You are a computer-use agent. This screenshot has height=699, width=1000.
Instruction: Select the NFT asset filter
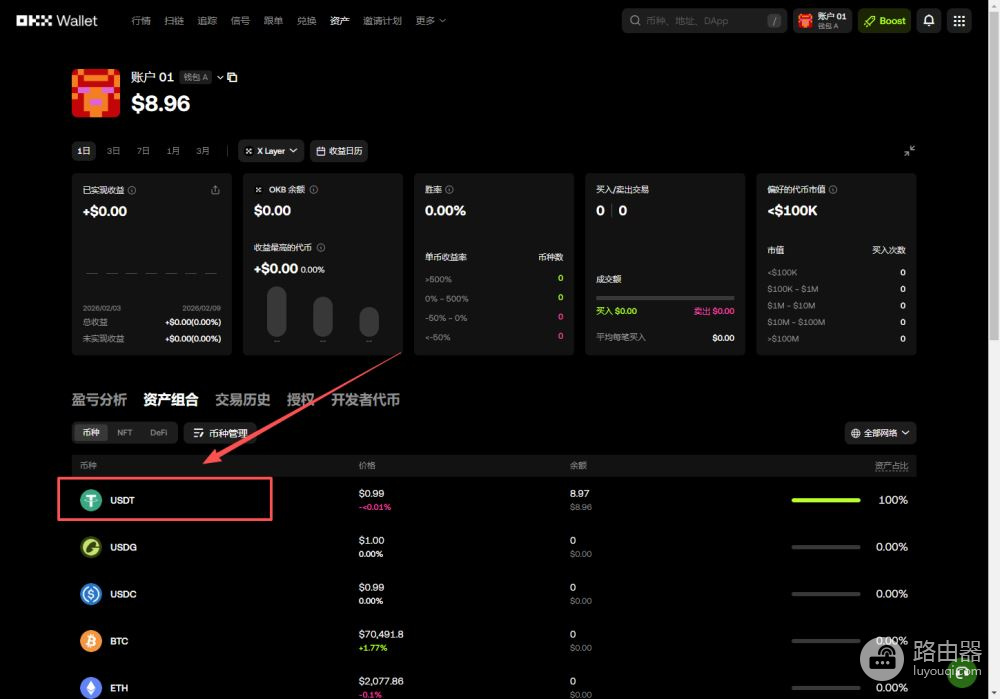point(125,432)
